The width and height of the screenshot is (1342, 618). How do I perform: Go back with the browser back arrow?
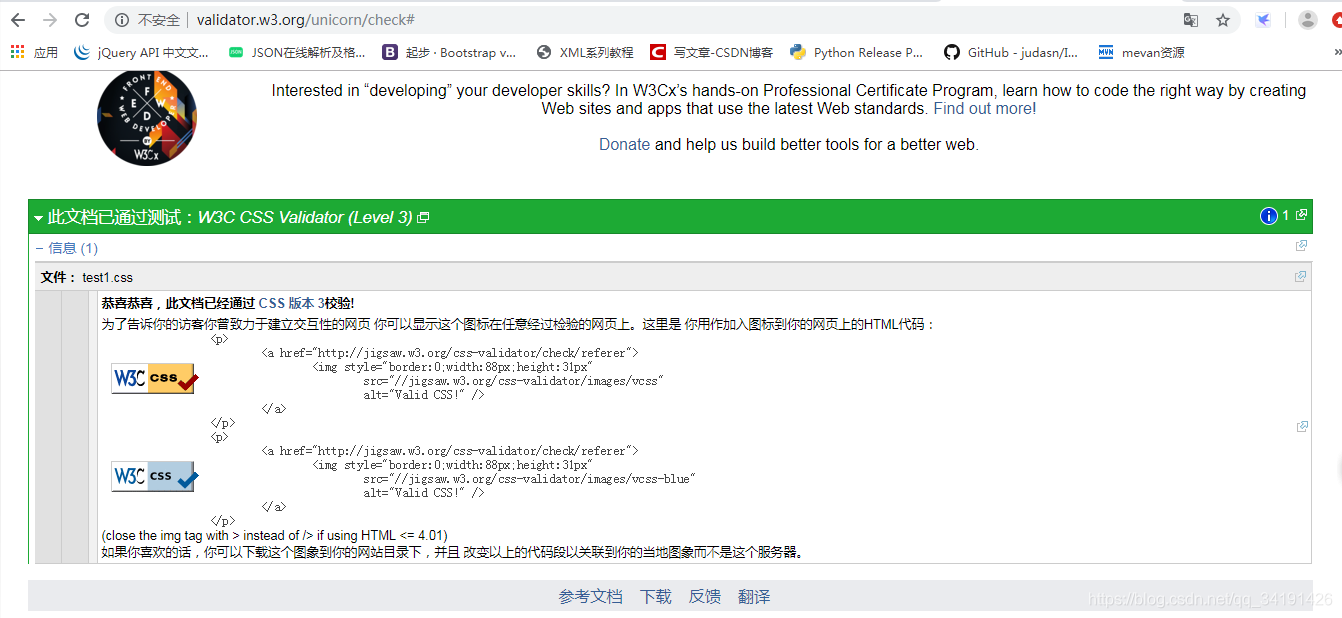click(x=18, y=20)
